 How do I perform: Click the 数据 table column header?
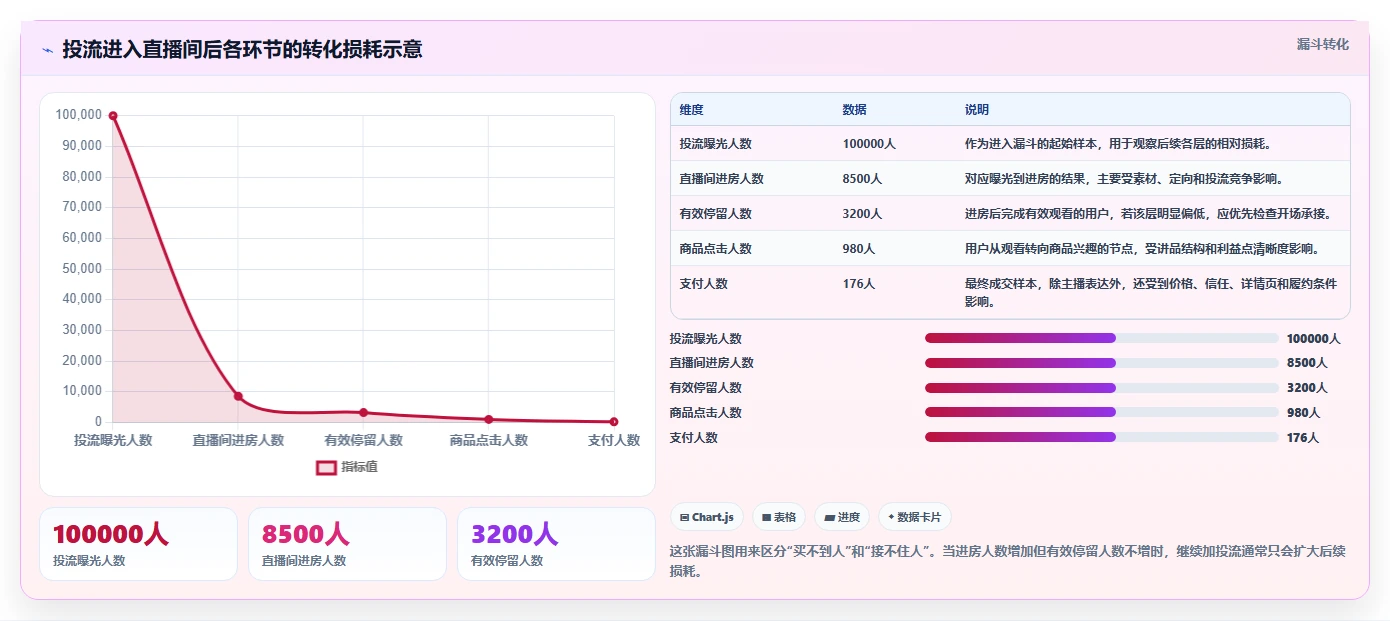click(x=854, y=109)
